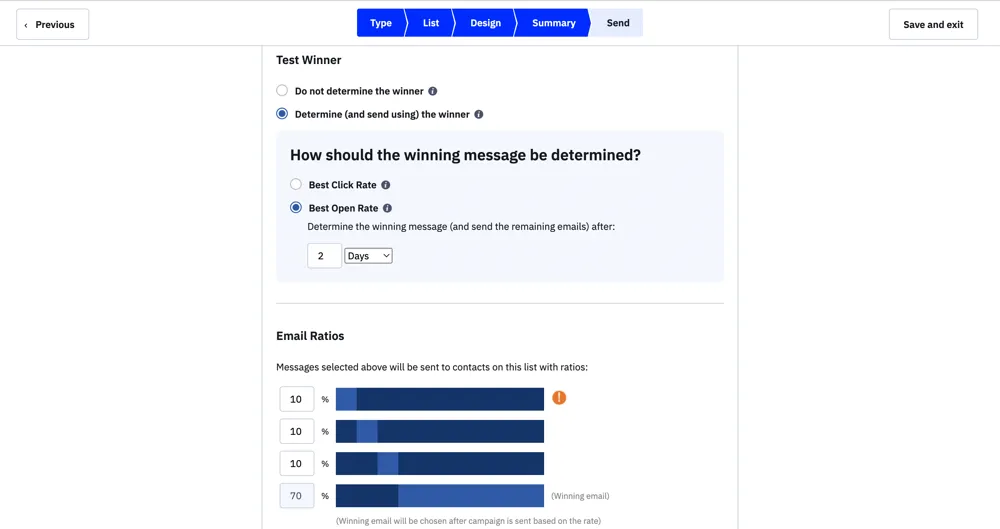
Task: Click the Previous button
Action: click(x=53, y=24)
